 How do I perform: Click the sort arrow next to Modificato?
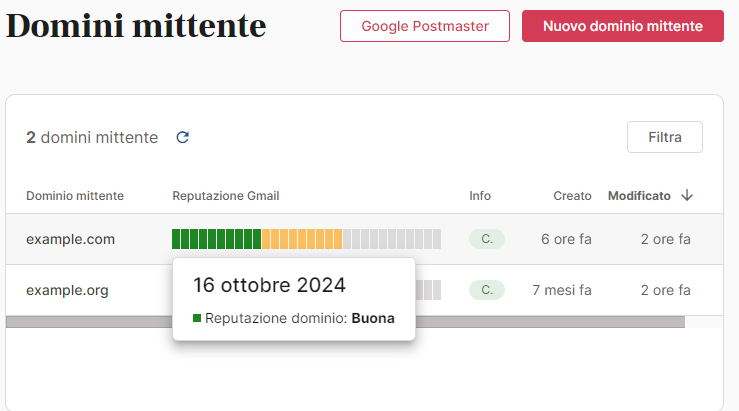tap(687, 196)
